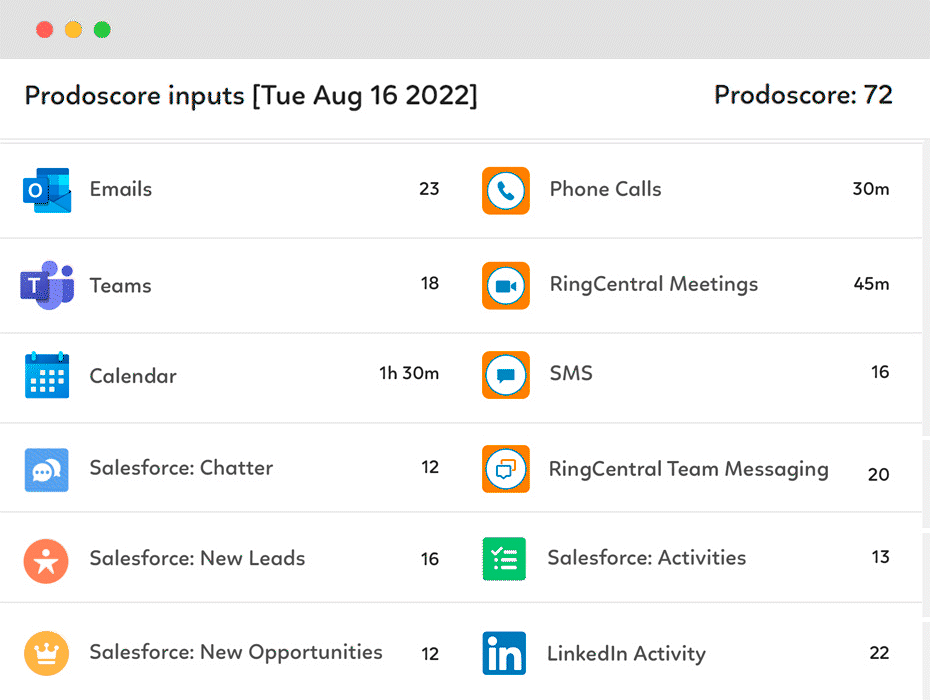Click the Prodoscore: 72 score text
This screenshot has width=930, height=700.
[x=803, y=96]
